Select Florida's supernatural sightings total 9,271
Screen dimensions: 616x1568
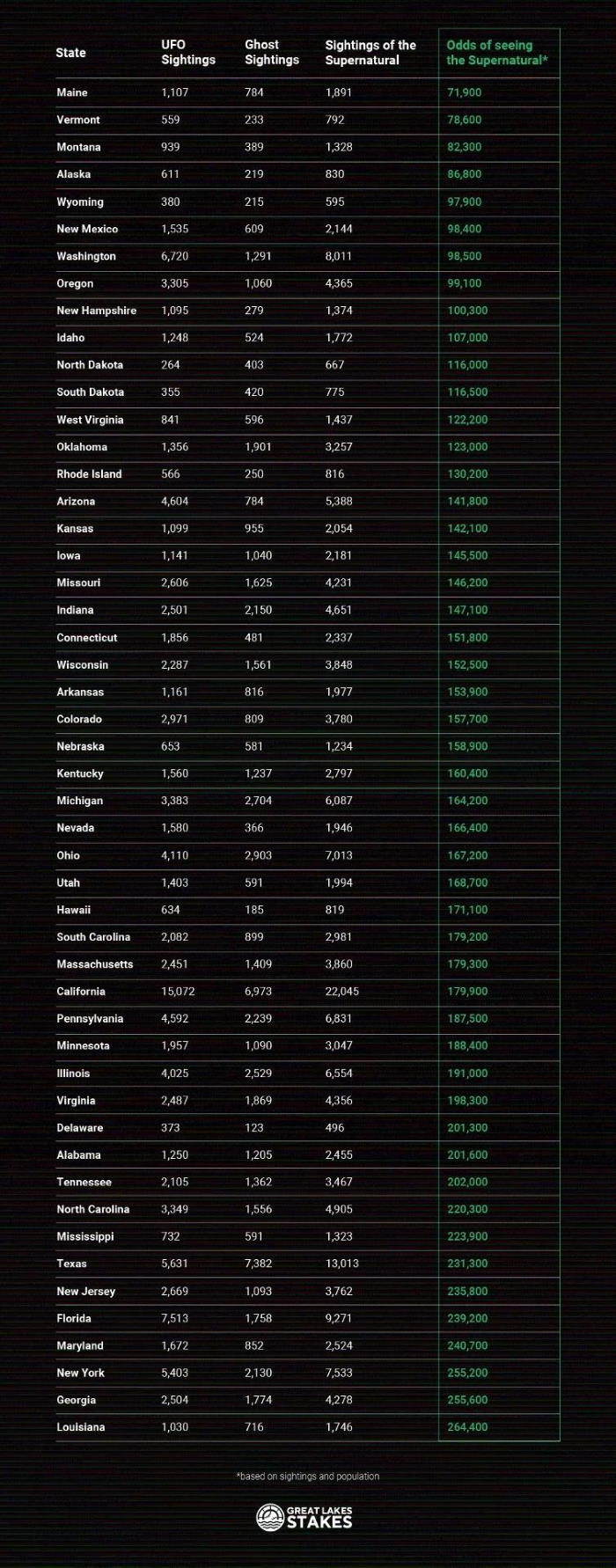click(x=339, y=1318)
